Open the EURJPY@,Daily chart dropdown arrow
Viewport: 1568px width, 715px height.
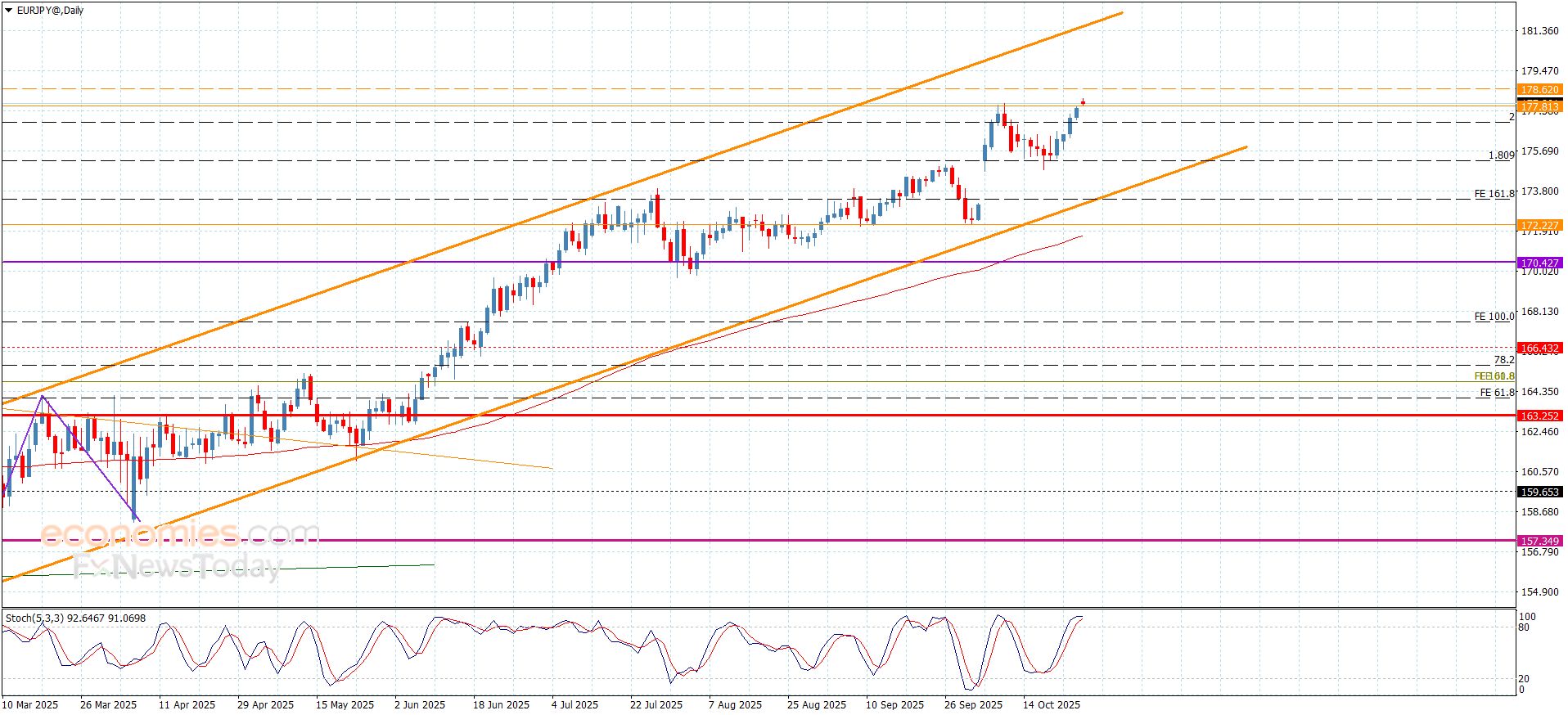[x=9, y=11]
